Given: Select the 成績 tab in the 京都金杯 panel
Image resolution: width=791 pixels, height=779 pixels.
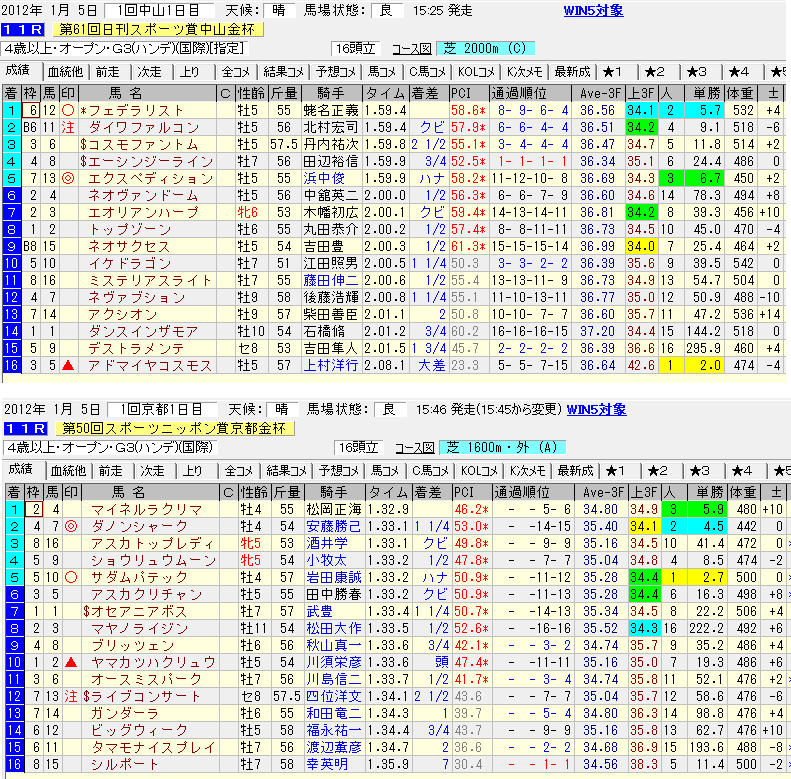Looking at the screenshot, I should pyautogui.click(x=21, y=469).
